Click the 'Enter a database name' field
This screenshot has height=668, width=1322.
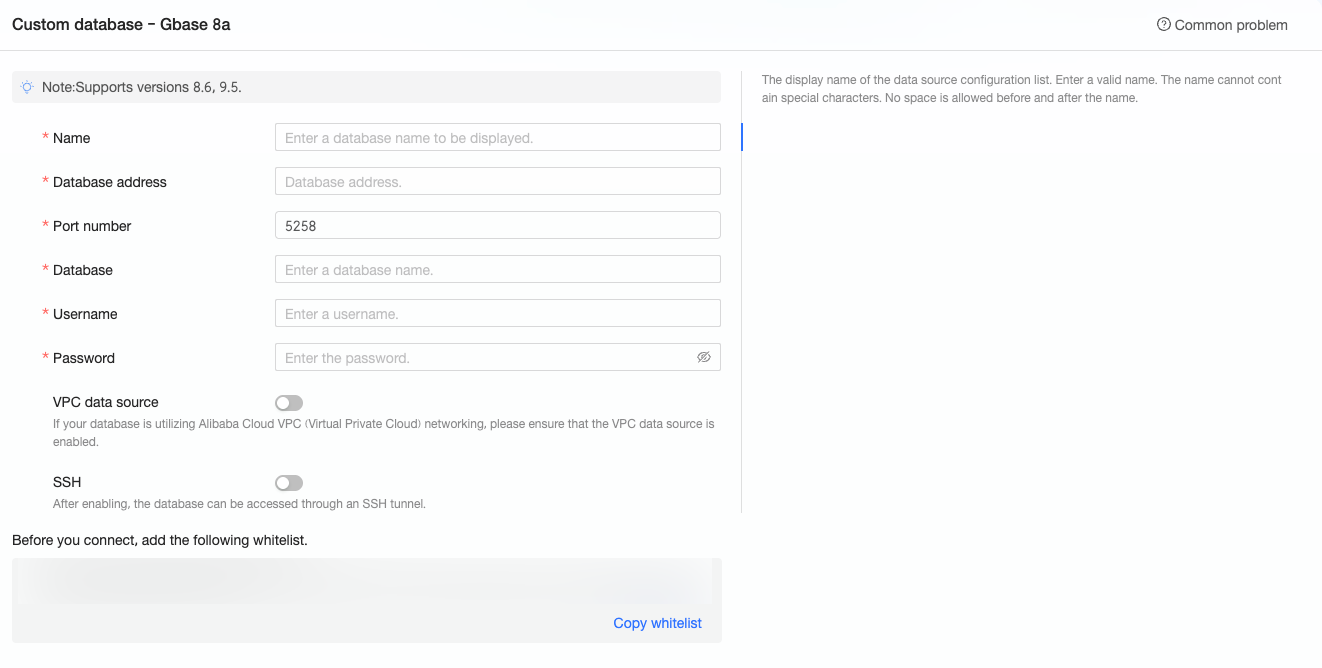point(497,270)
